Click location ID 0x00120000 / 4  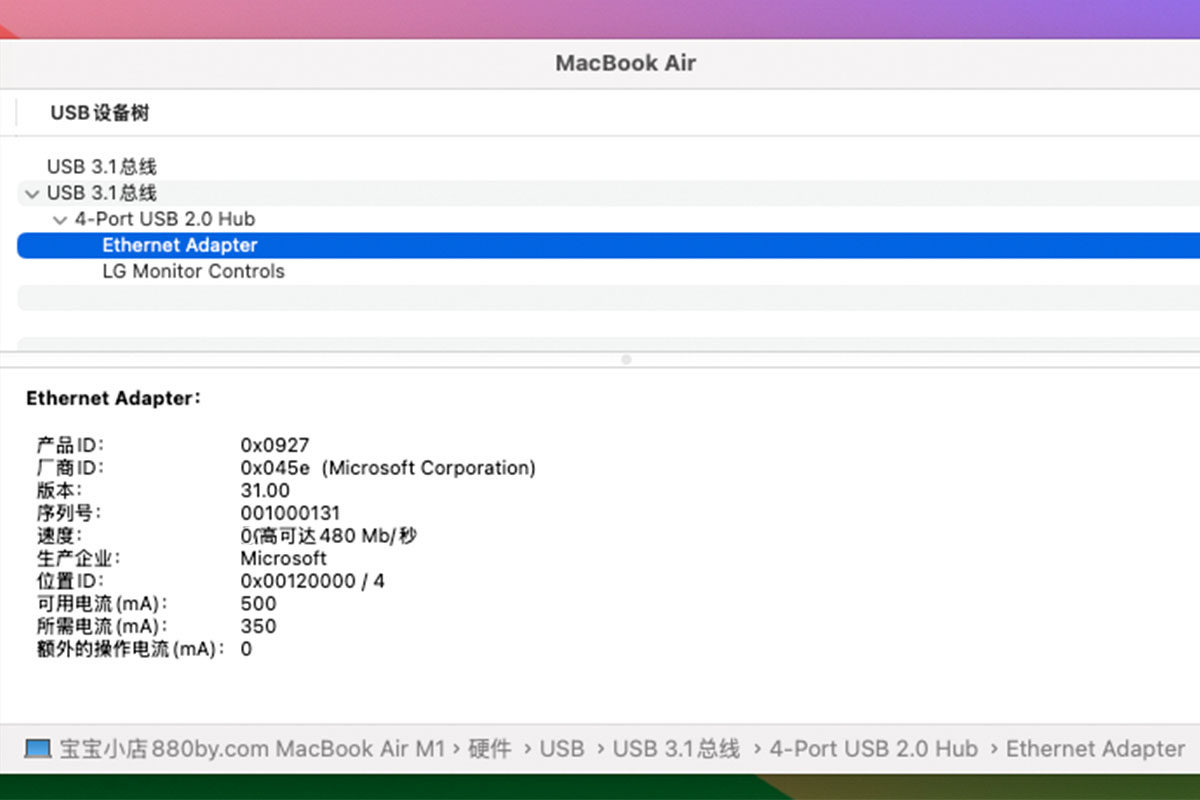(x=312, y=581)
